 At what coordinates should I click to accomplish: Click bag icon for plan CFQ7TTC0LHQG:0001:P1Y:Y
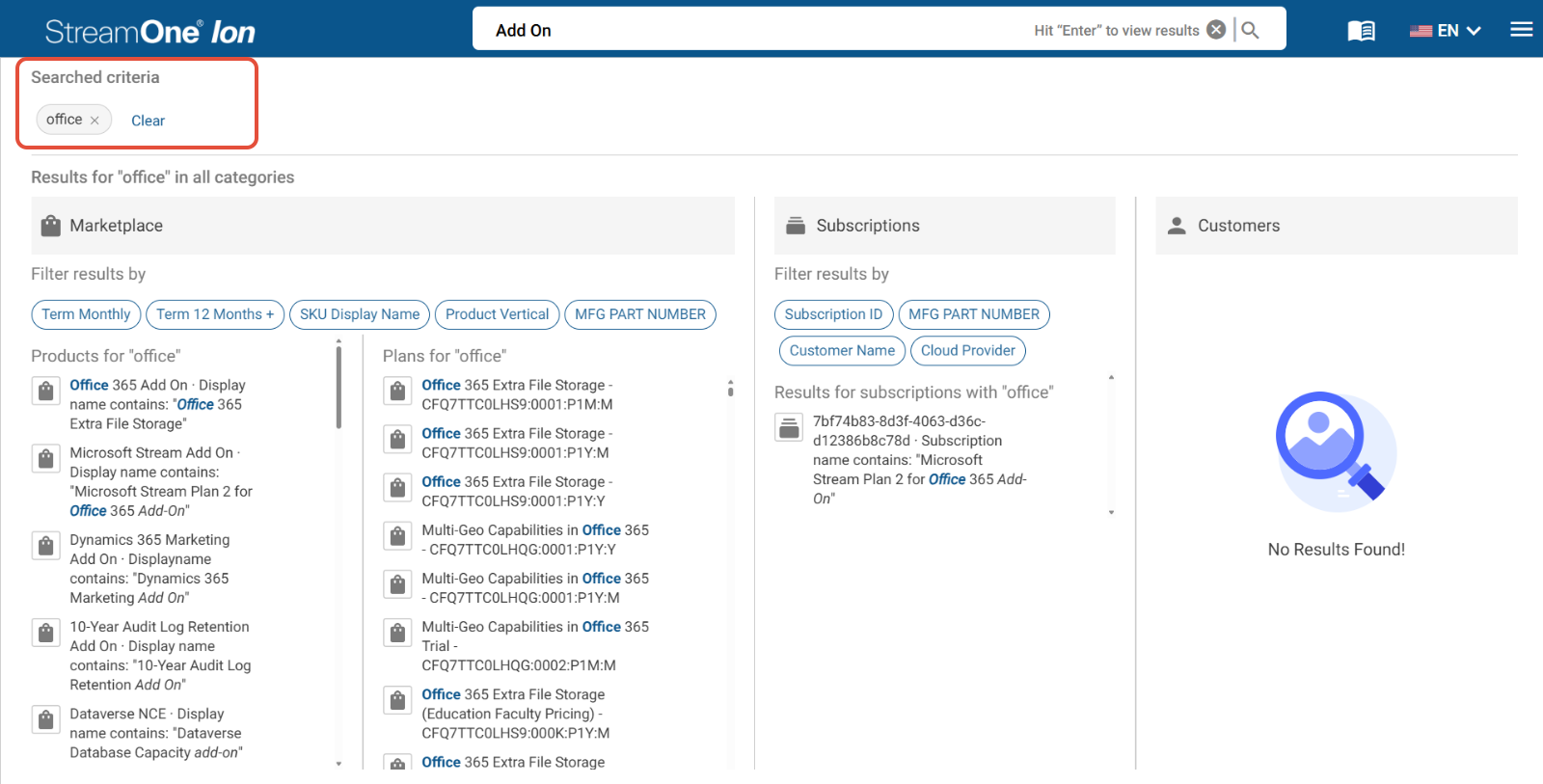(397, 536)
